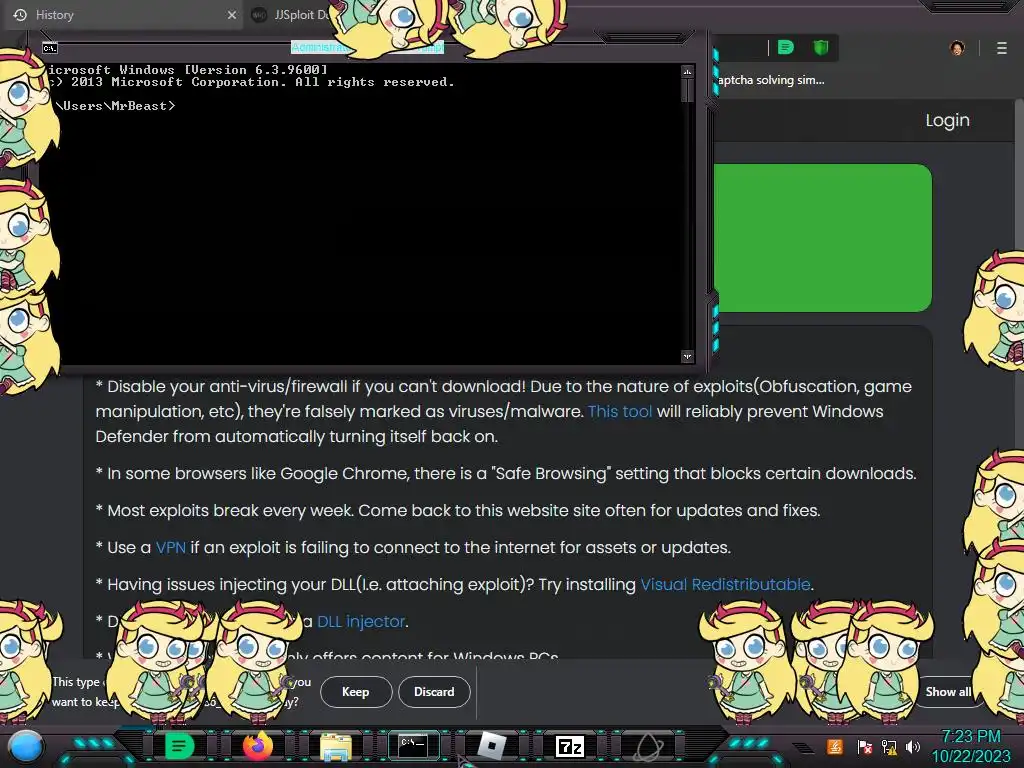Open the Start orb button
This screenshot has width=1024, height=768.
pos(26,746)
